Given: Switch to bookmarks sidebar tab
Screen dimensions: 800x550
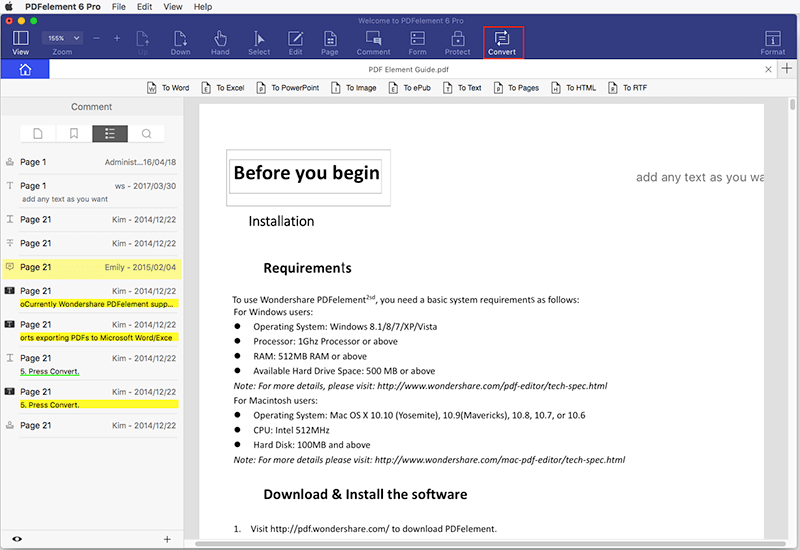Looking at the screenshot, I should click(x=74, y=134).
